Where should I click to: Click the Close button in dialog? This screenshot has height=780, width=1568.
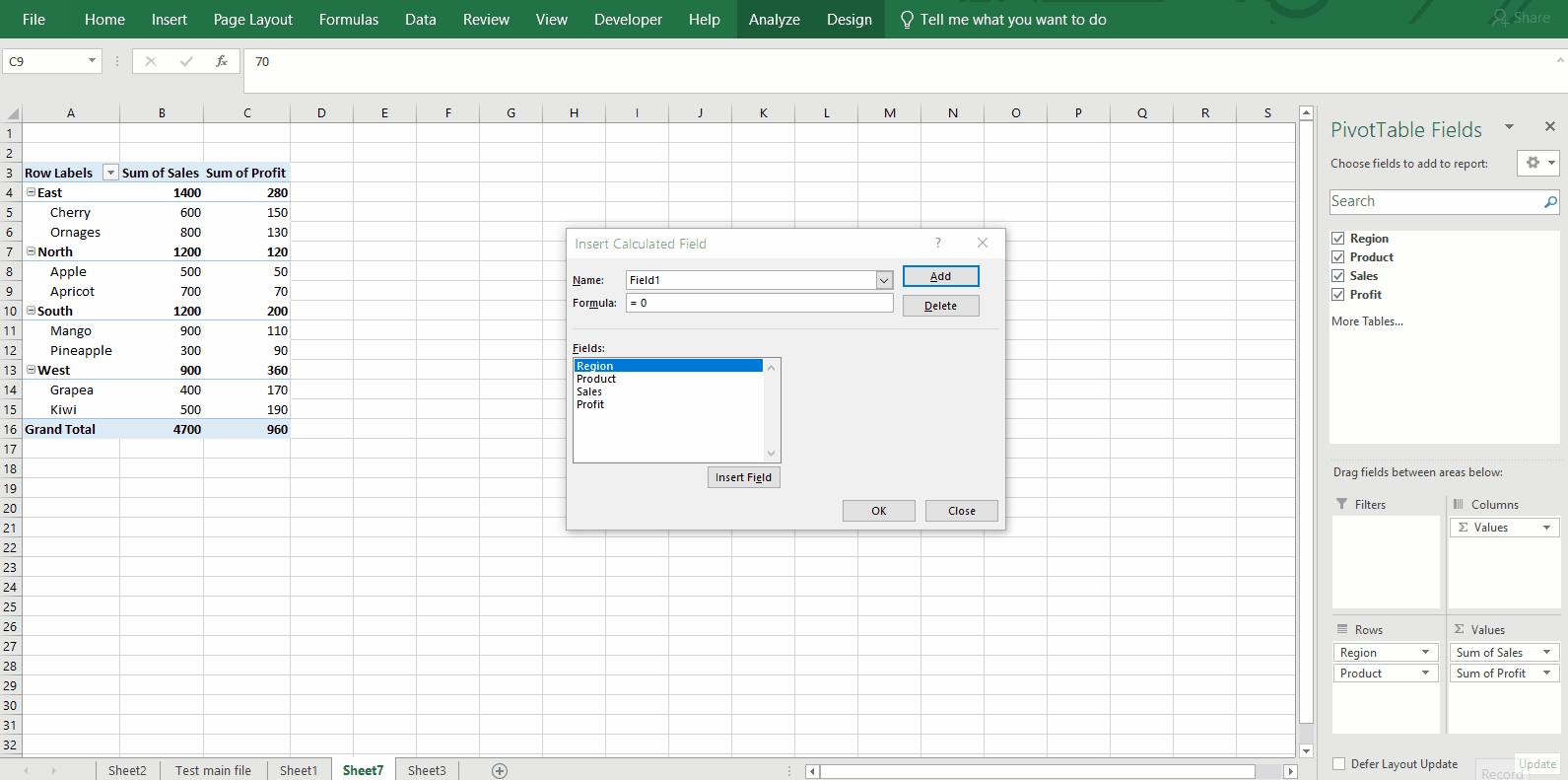coord(962,511)
